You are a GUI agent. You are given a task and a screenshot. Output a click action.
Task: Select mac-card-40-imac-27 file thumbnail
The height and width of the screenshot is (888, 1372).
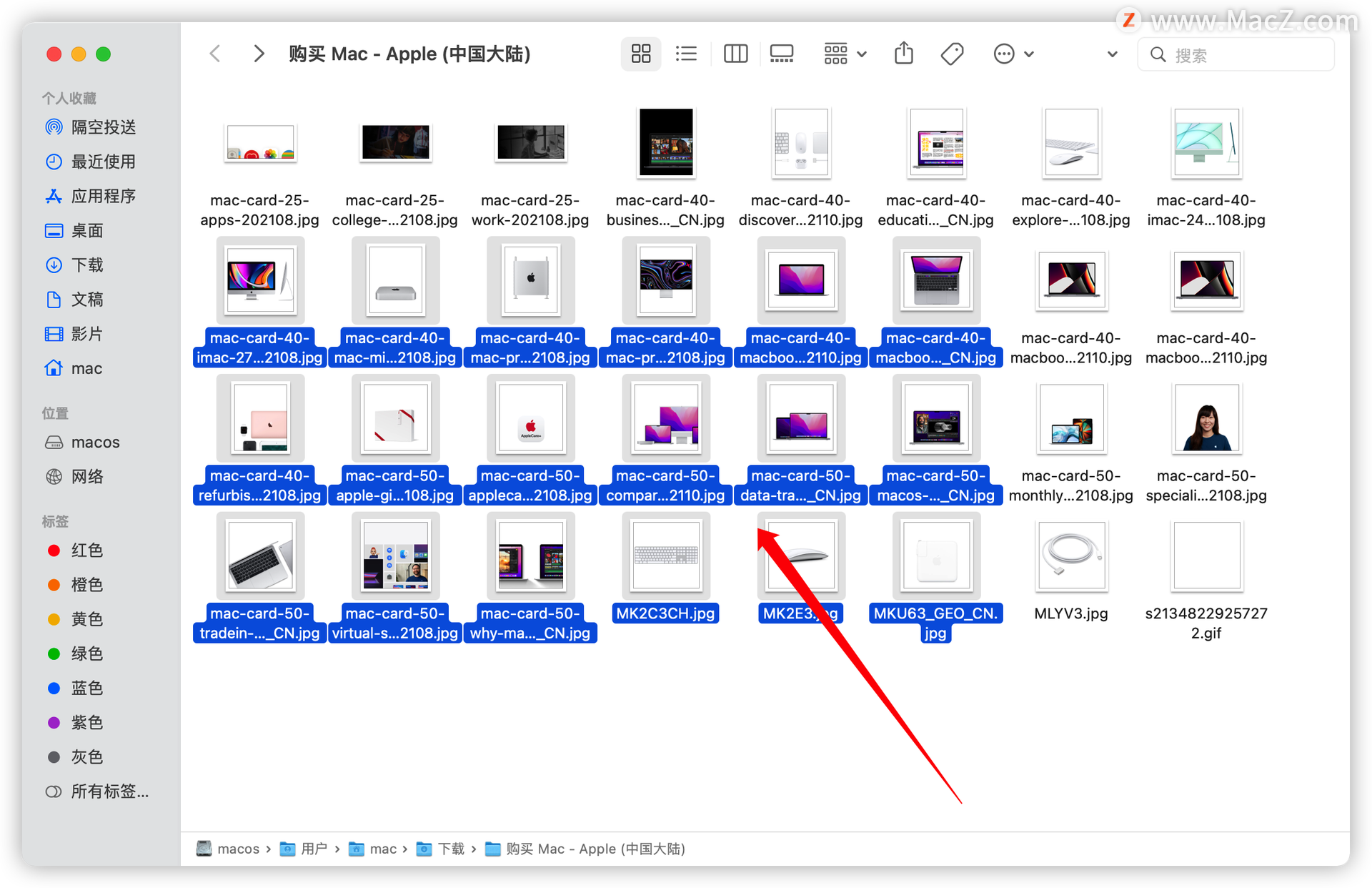[260, 280]
